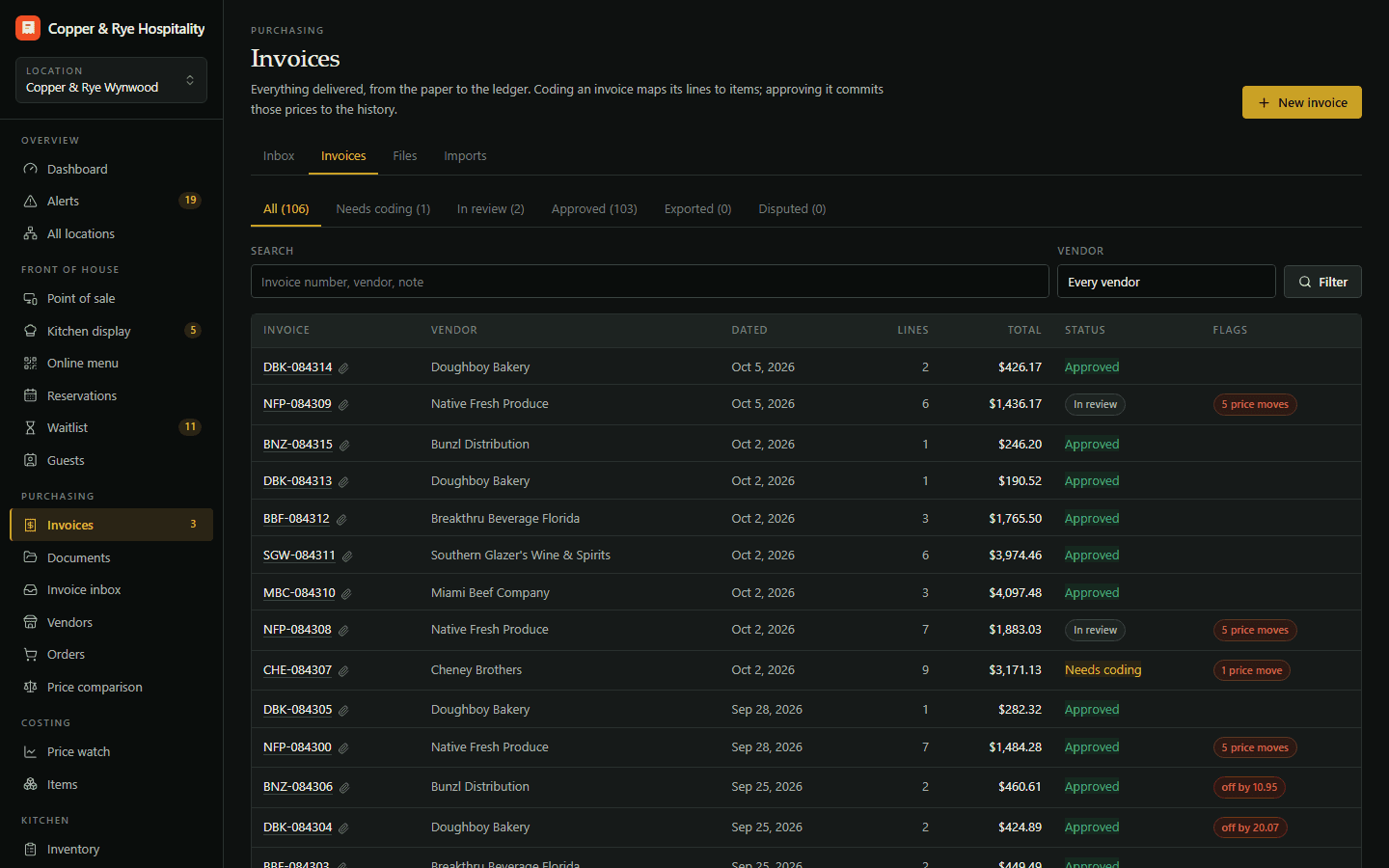Open invoice NFP-084308 link
The height and width of the screenshot is (868, 1389).
point(297,629)
